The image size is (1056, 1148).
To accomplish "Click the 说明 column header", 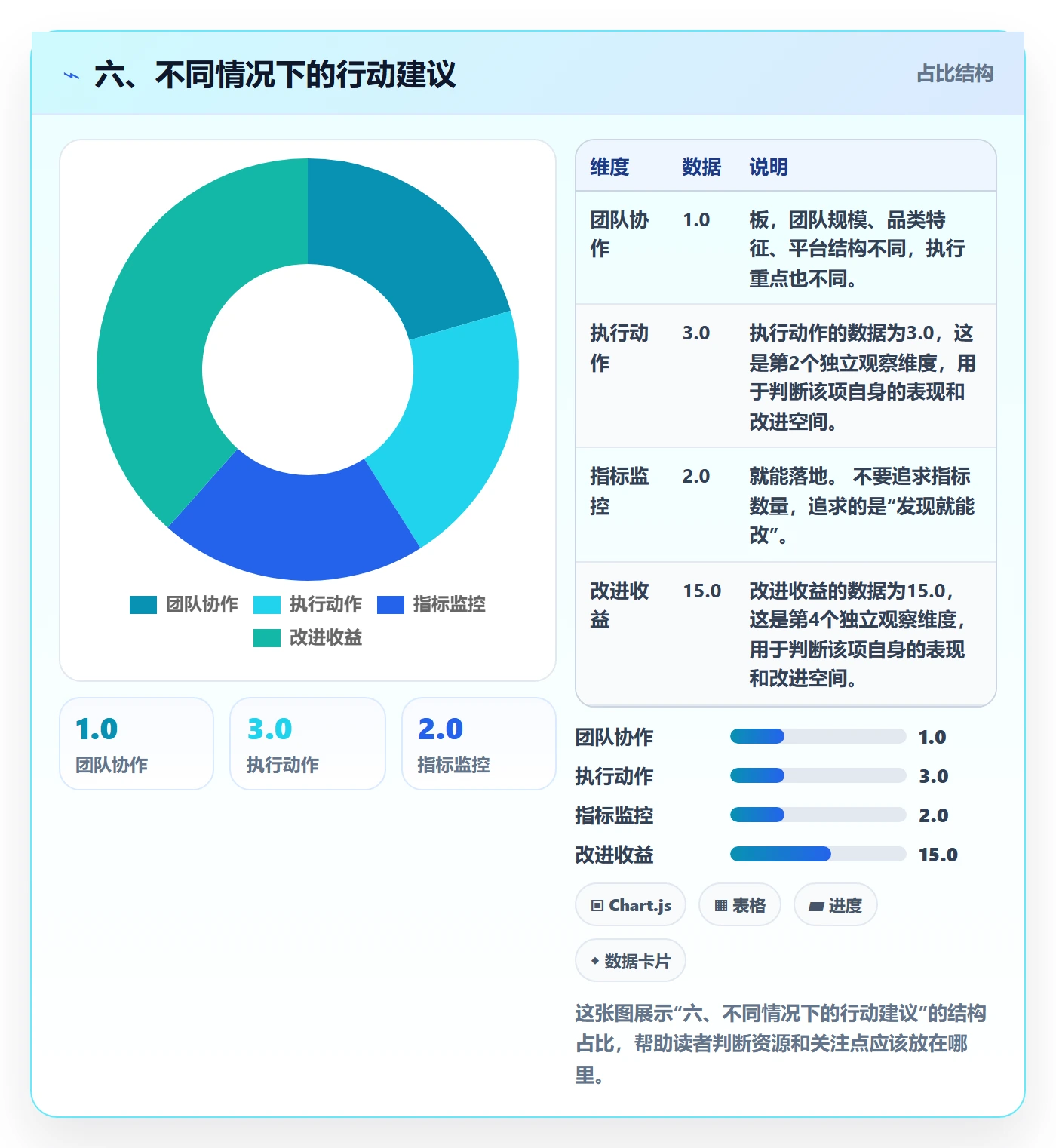I will click(769, 167).
